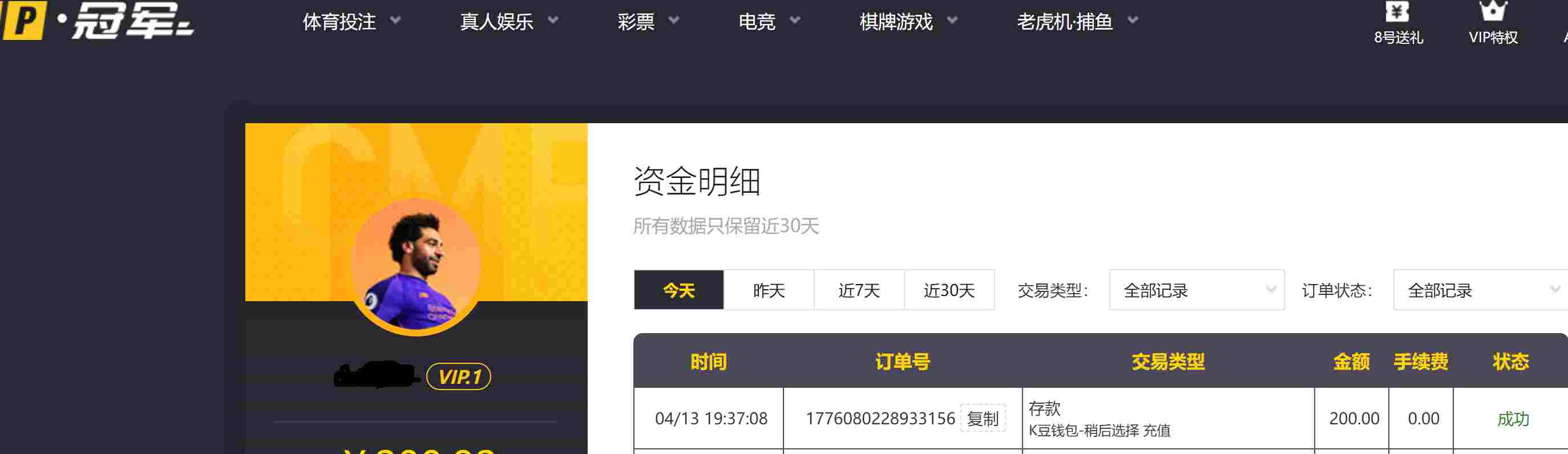
Task: Select the 昨天 date filter
Action: click(769, 290)
